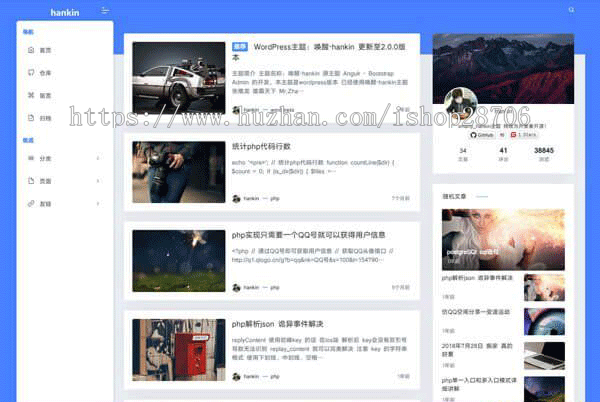The width and height of the screenshot is (600, 402).
Task: Expand the categories item chevron in the sidebar
Action: [98, 158]
